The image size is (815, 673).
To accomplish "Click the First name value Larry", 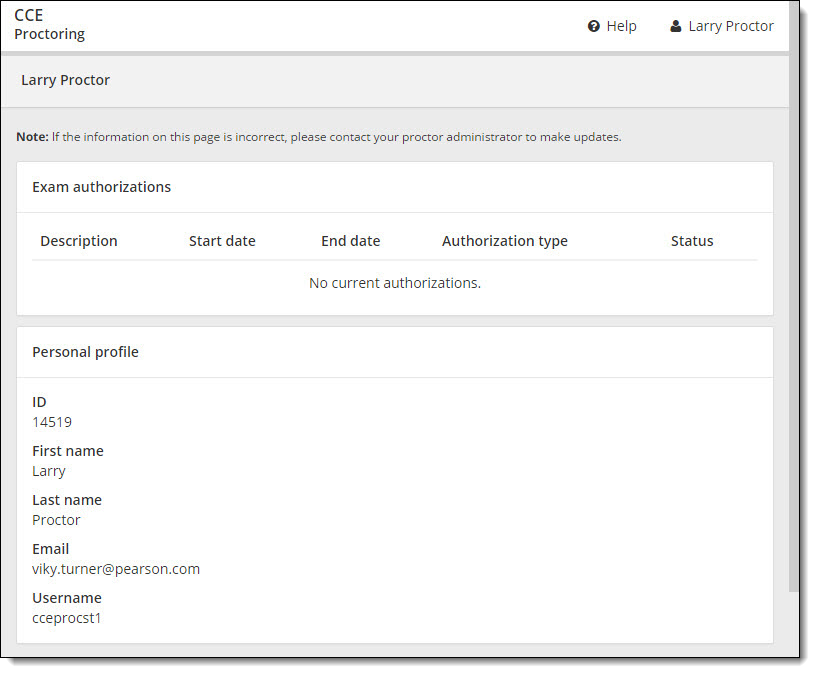I will [49, 471].
